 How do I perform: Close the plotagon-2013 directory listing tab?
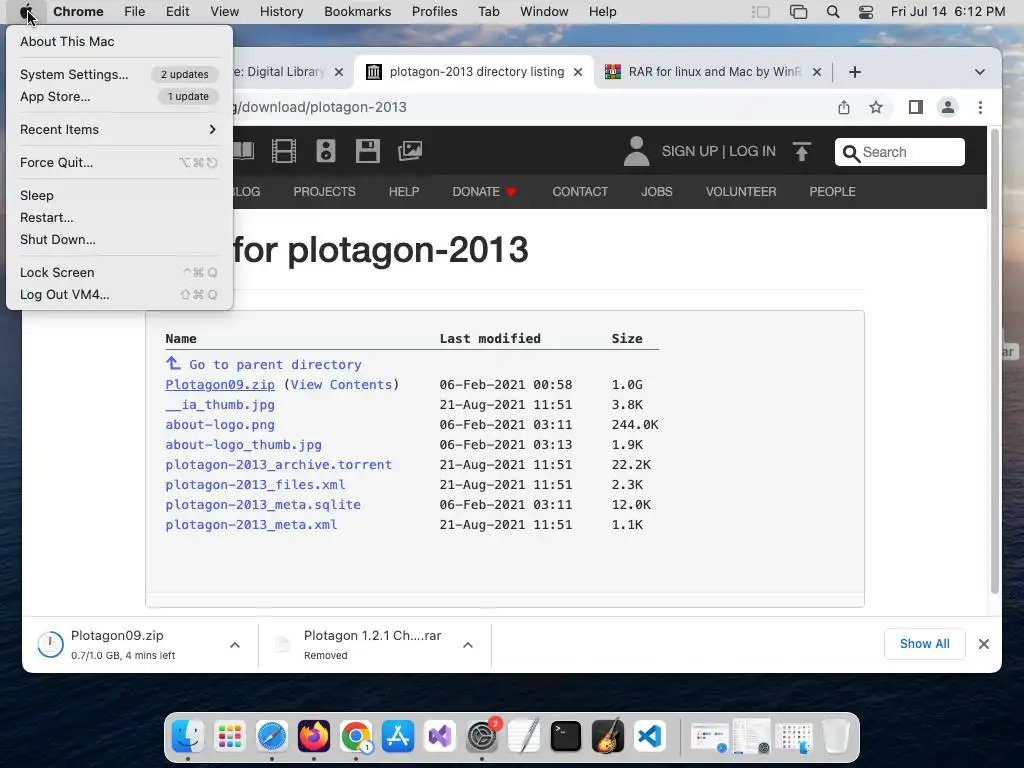click(x=578, y=72)
